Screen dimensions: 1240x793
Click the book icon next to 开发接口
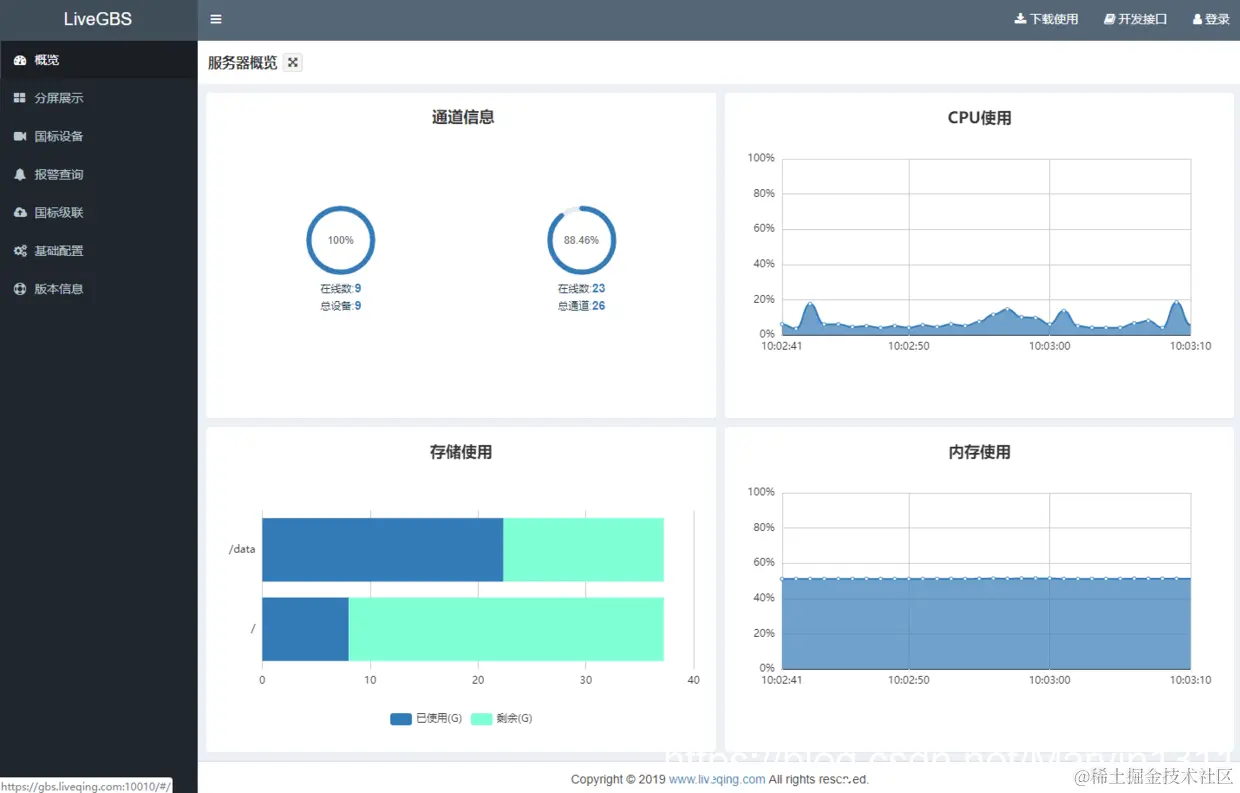coord(1110,19)
